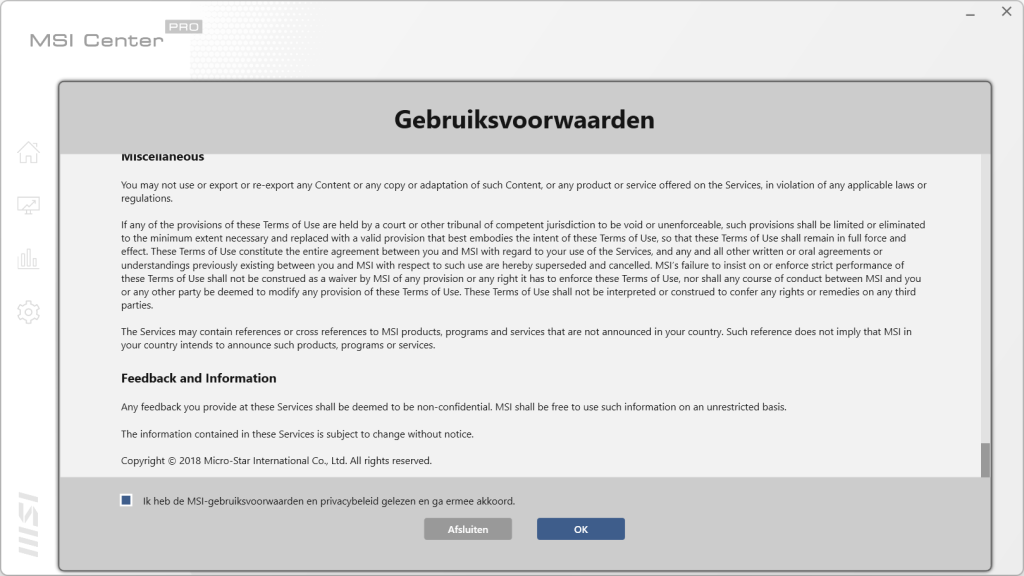Viewport: 1024px width, 576px height.
Task: Open the Home page from the sidebar
Action: coord(28,152)
